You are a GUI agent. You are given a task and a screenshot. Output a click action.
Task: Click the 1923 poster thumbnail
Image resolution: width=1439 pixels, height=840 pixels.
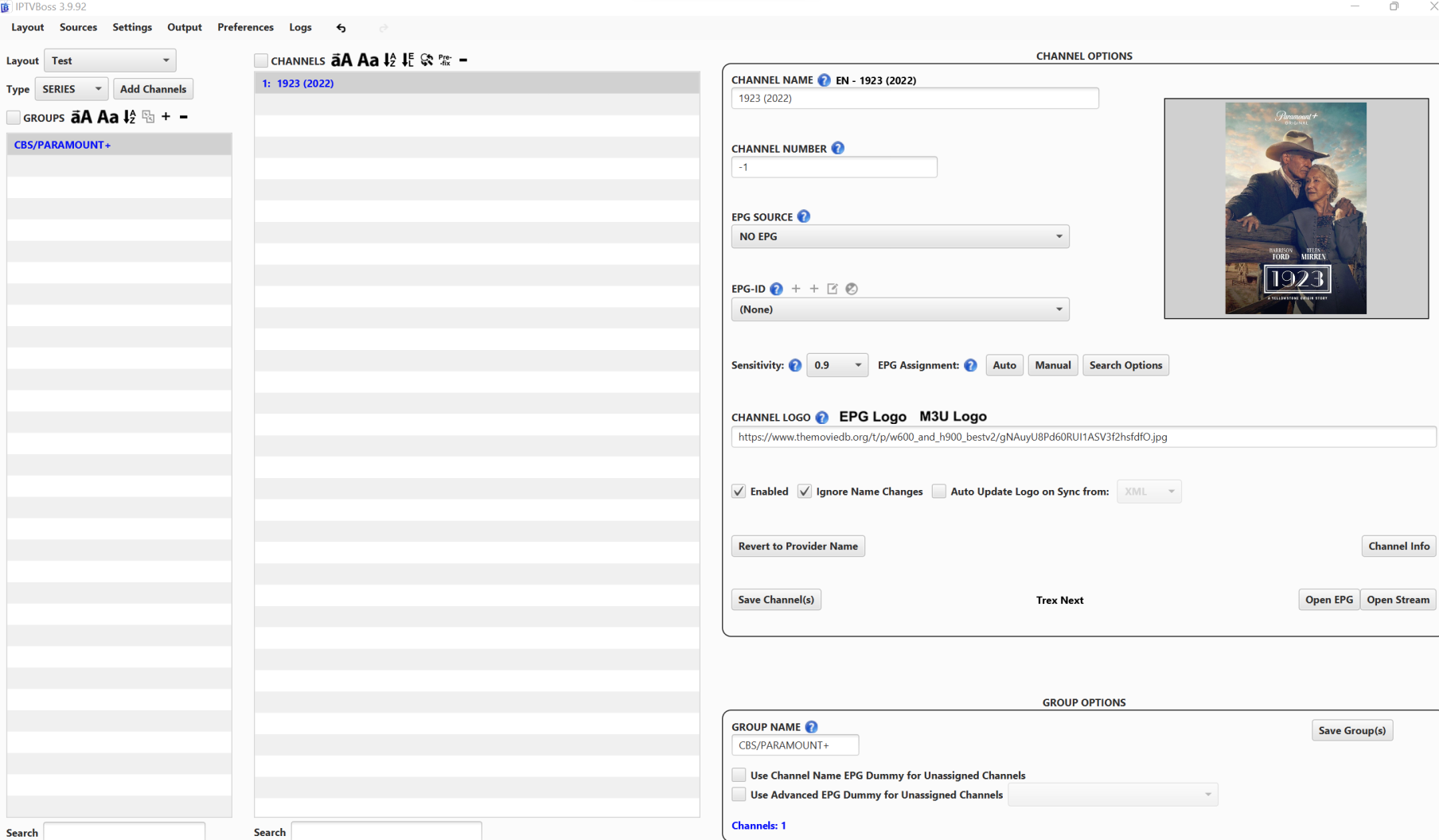coord(1296,208)
